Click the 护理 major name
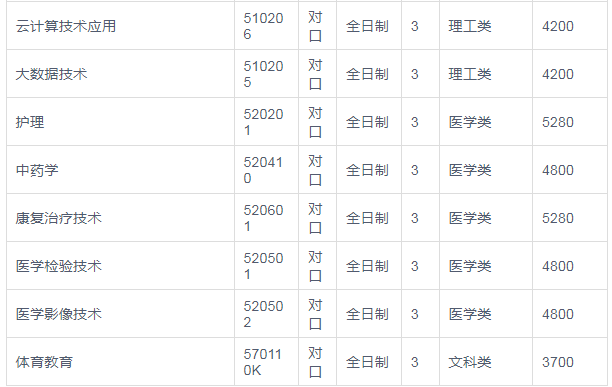Screen dimensions: 612x387 tap(30, 122)
